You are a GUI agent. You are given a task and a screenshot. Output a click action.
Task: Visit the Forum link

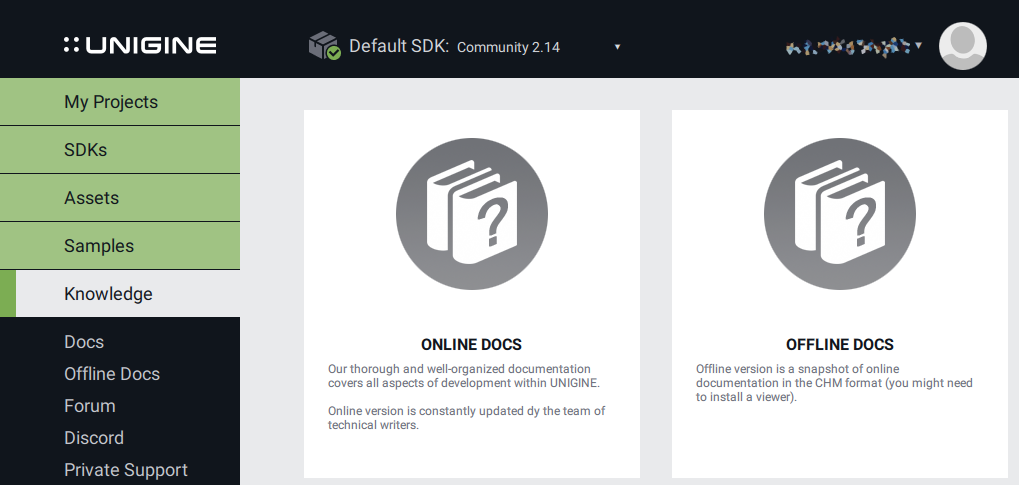pos(90,406)
